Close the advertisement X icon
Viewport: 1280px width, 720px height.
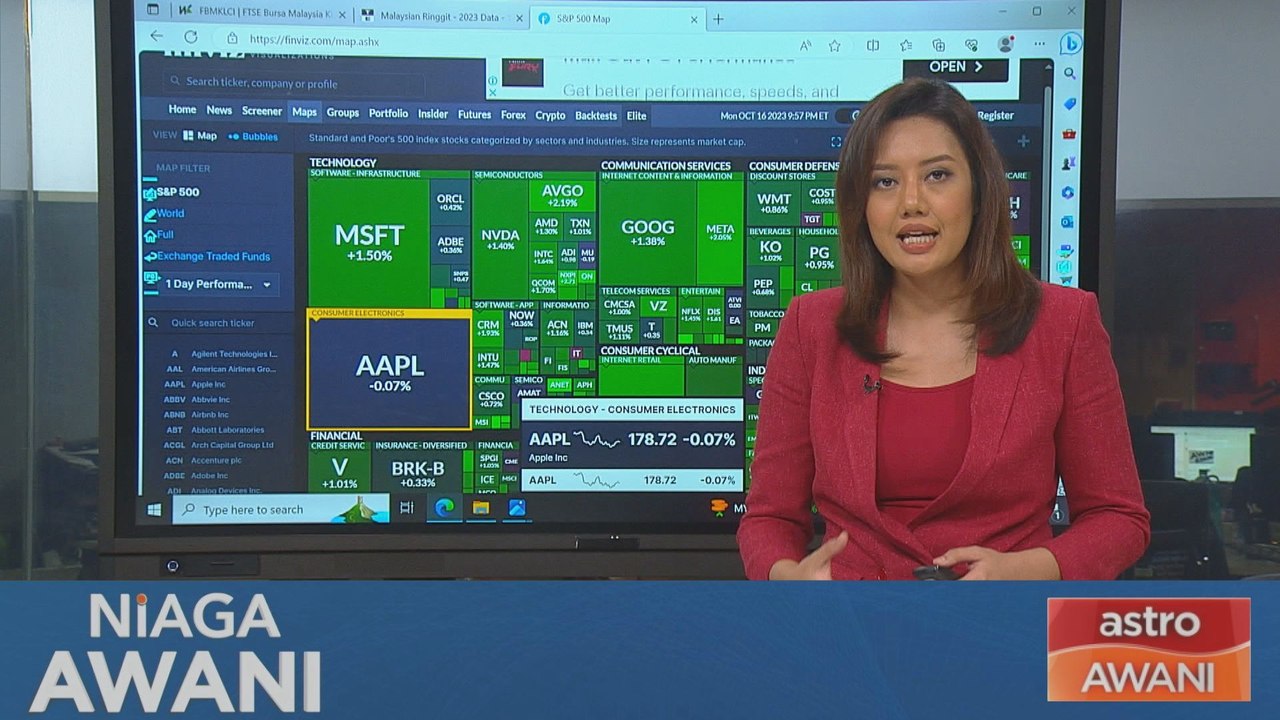point(492,93)
